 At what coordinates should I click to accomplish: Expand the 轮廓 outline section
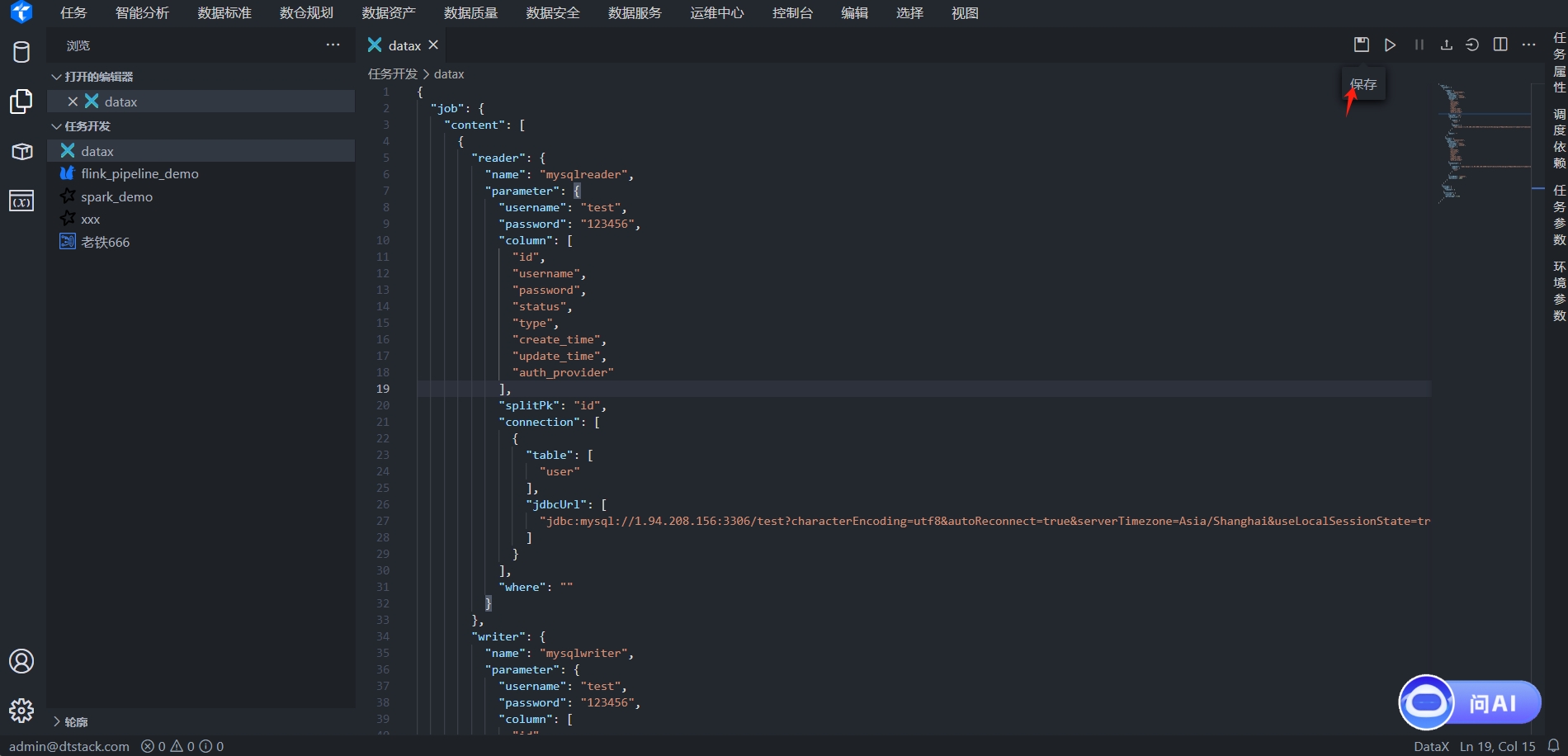(x=201, y=722)
